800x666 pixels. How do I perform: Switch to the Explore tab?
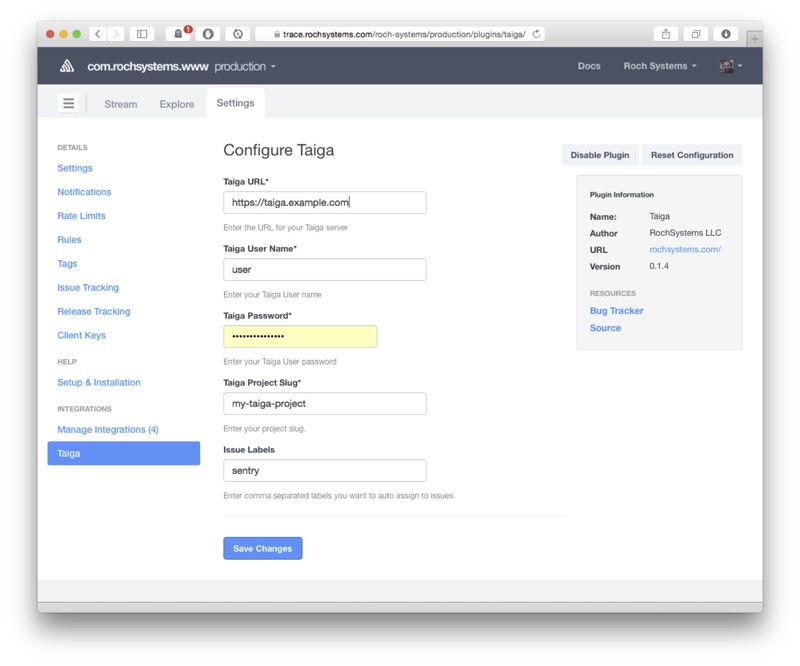(177, 104)
